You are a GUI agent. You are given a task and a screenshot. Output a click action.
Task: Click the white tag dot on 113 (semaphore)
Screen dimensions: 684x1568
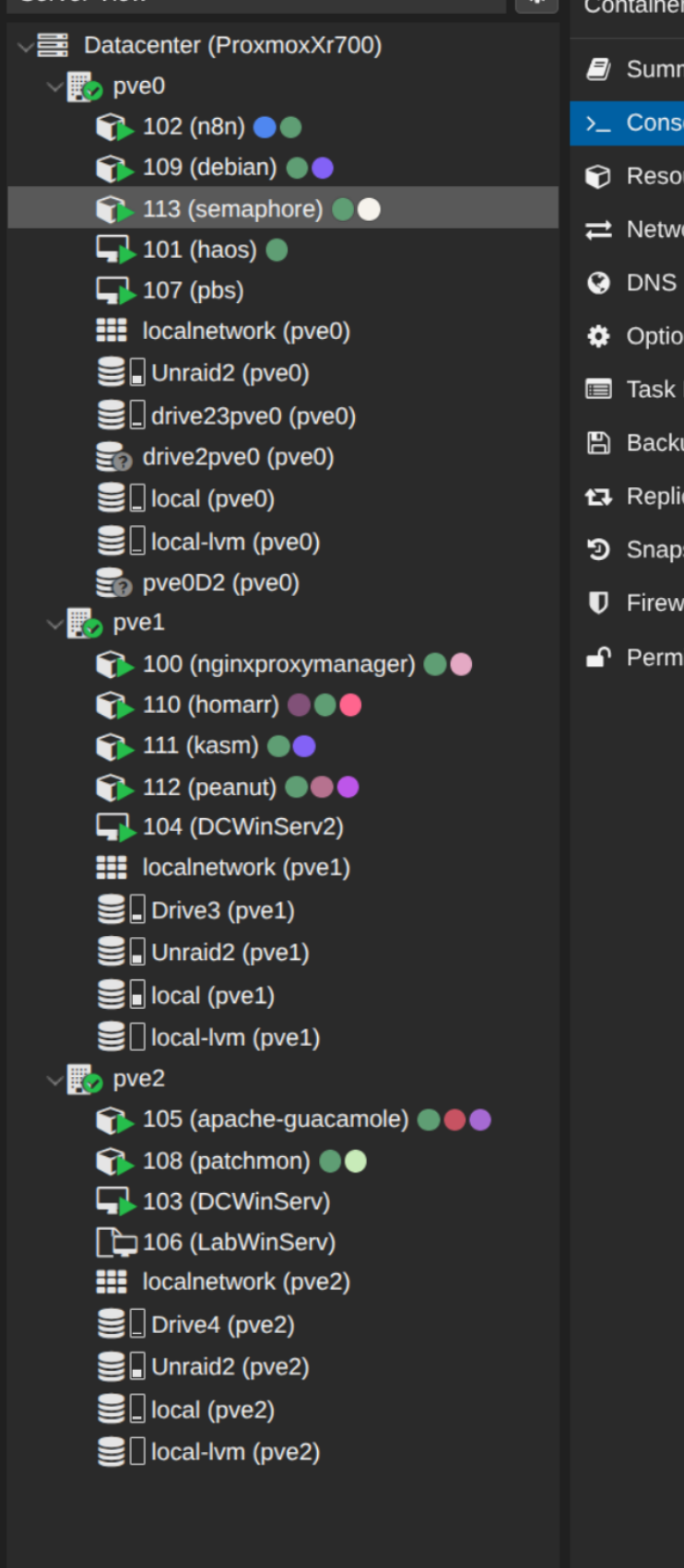[369, 209]
